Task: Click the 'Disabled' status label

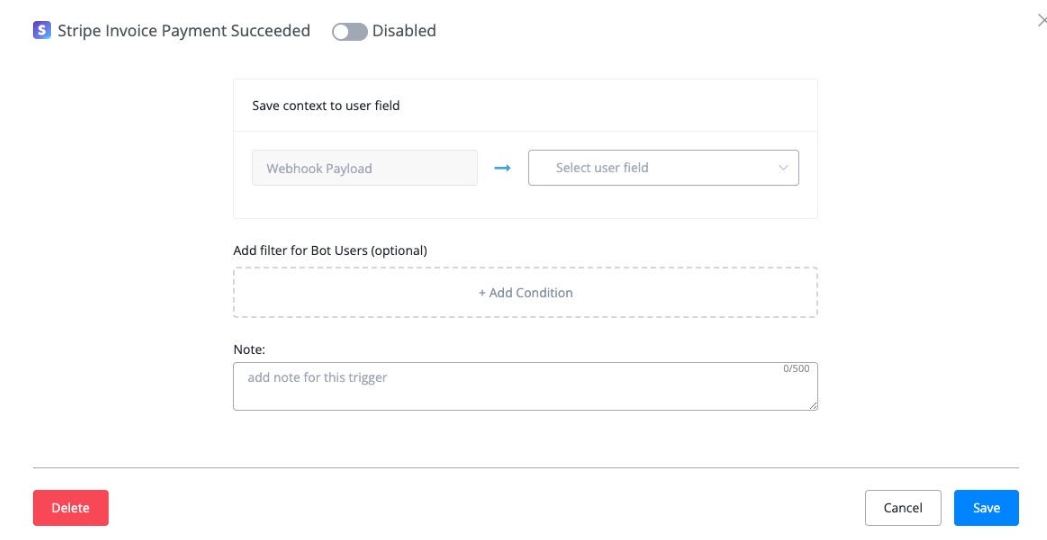Action: (x=404, y=31)
